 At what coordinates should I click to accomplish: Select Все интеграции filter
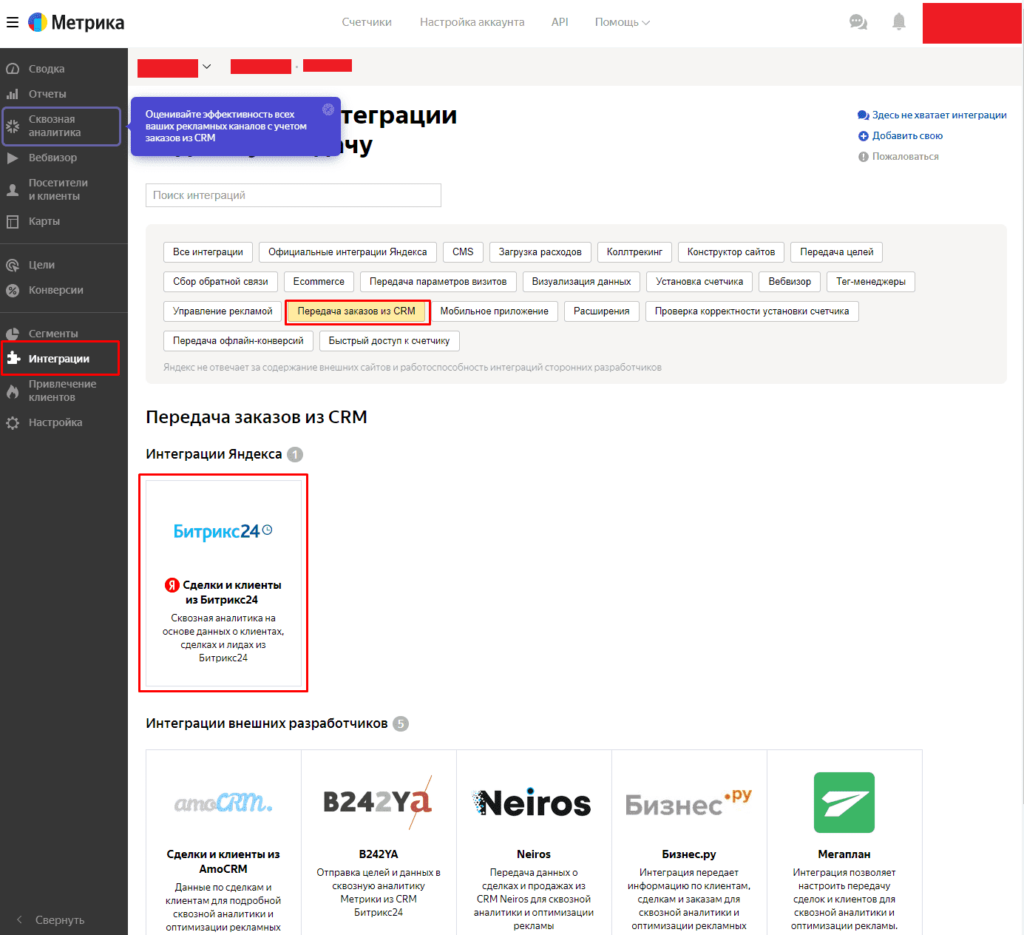coord(208,252)
